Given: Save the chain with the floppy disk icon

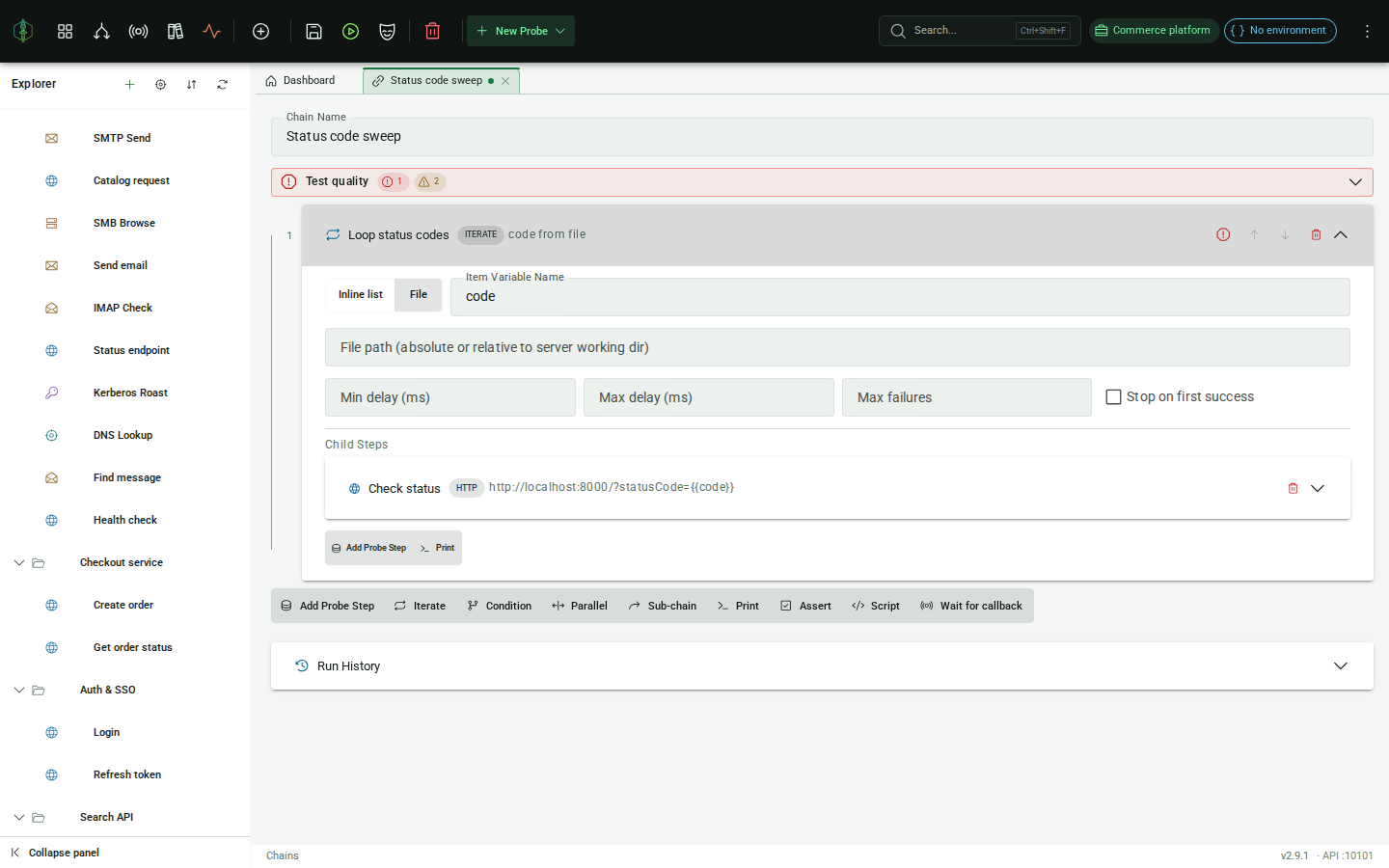Looking at the screenshot, I should [x=313, y=31].
